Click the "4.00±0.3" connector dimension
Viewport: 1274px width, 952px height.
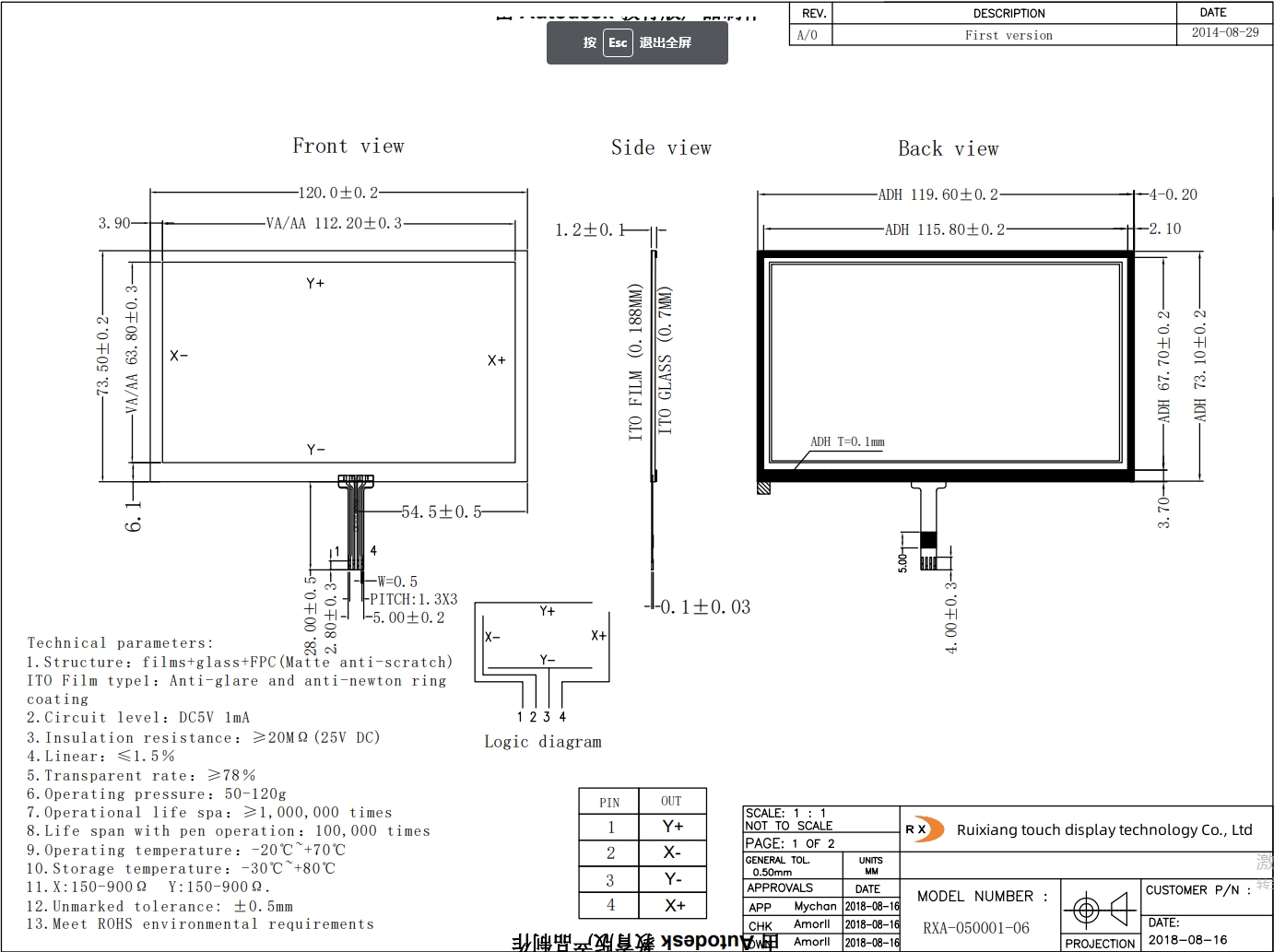tap(950, 617)
